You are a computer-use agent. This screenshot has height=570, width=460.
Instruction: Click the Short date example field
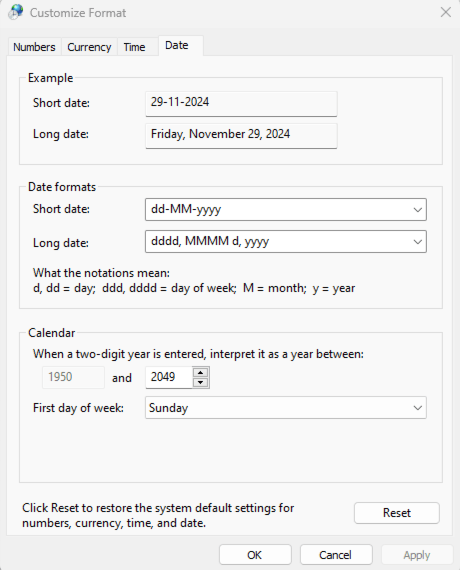click(241, 104)
